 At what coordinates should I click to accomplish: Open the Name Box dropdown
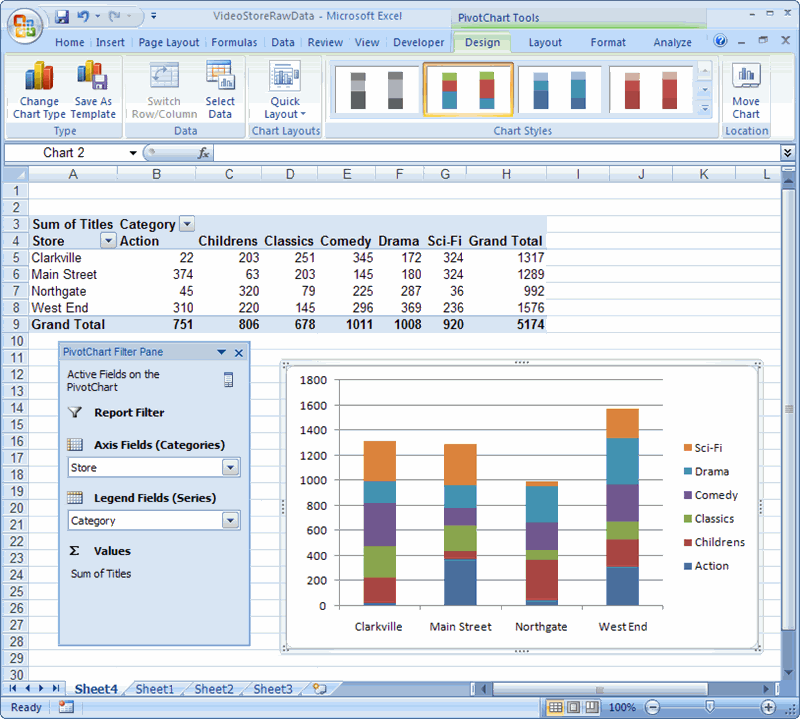pyautogui.click(x=133, y=153)
